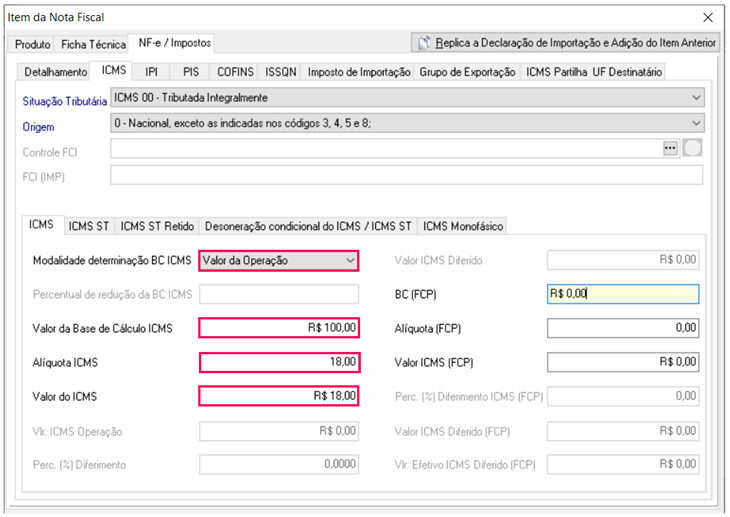
Task: Open Desoneração condicional do ICMS tab
Action: pyautogui.click(x=308, y=226)
